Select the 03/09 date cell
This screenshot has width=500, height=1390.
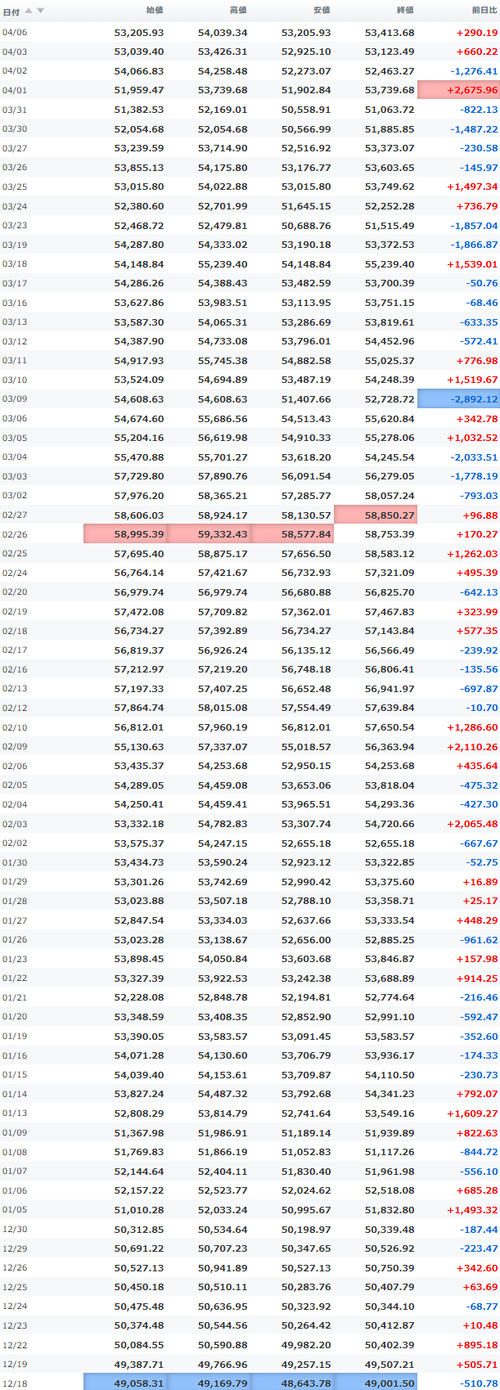tap(15, 399)
